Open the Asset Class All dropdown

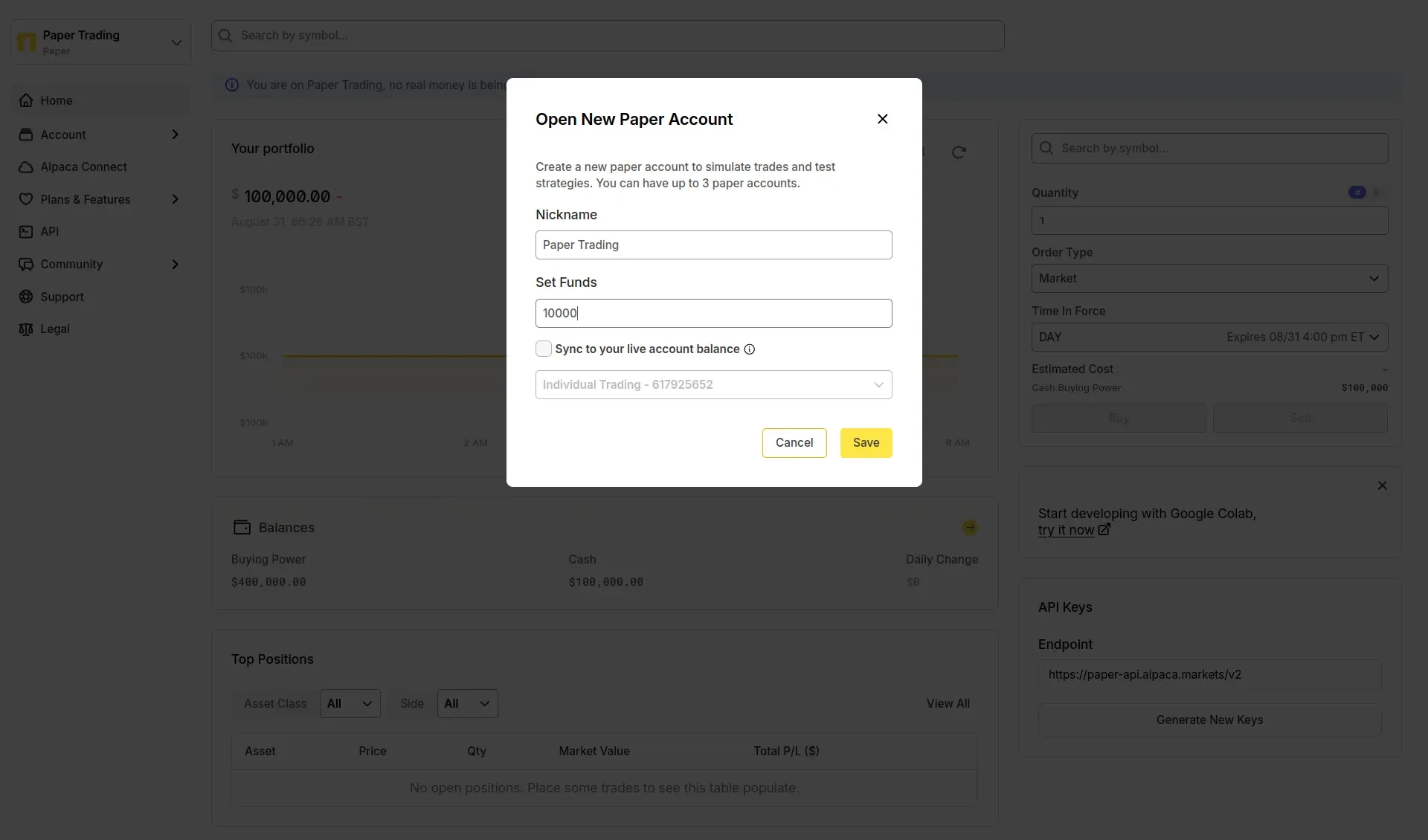pyautogui.click(x=350, y=703)
